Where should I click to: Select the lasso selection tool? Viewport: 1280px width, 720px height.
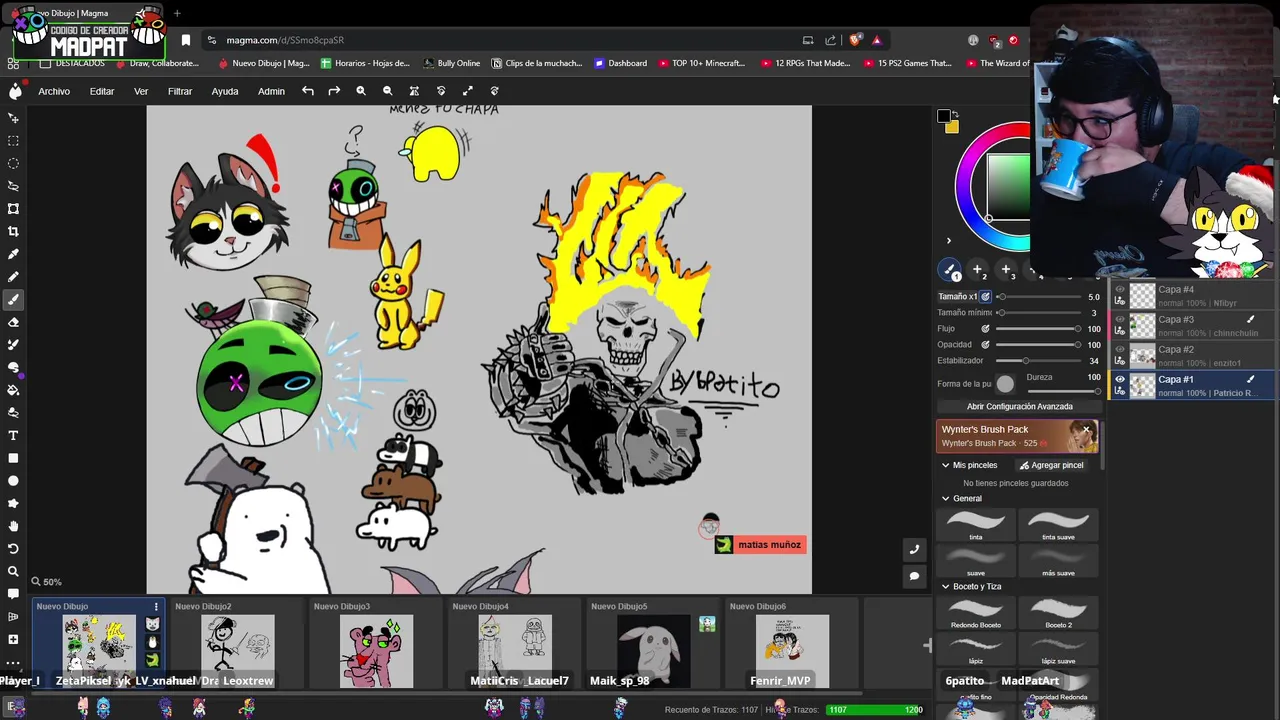[13, 186]
